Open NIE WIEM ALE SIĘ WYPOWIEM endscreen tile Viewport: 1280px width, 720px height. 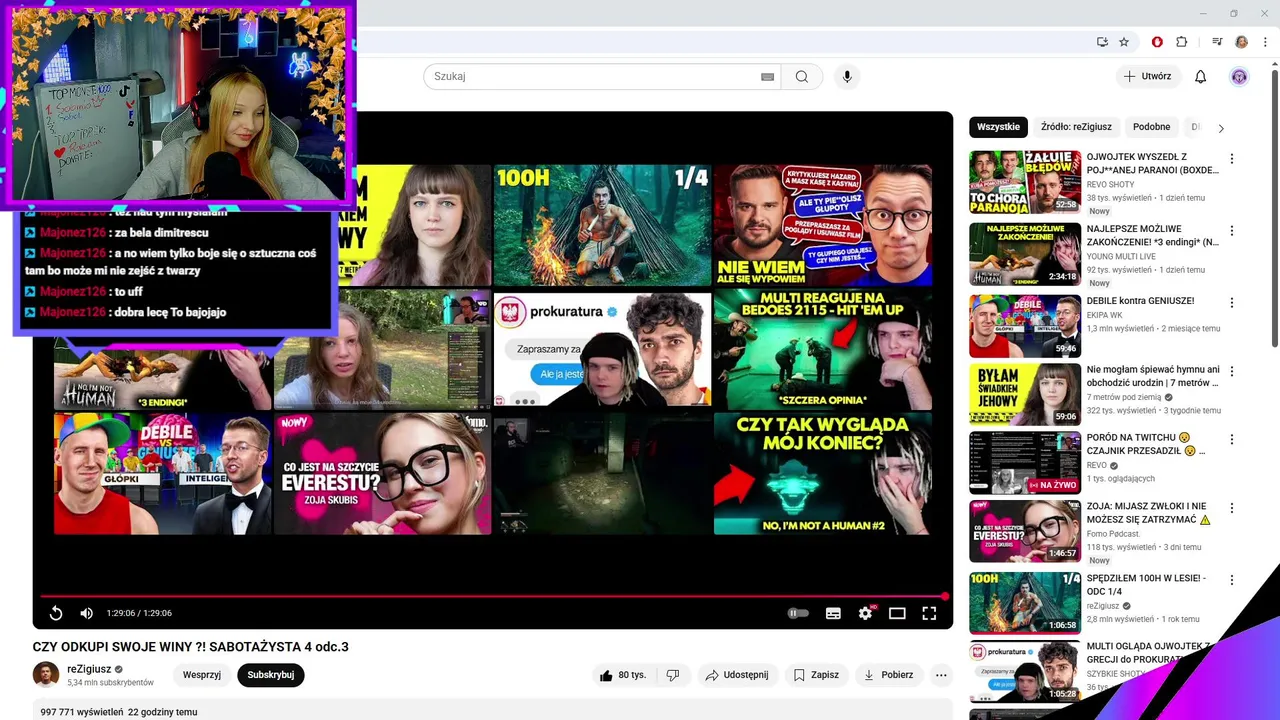pos(822,226)
